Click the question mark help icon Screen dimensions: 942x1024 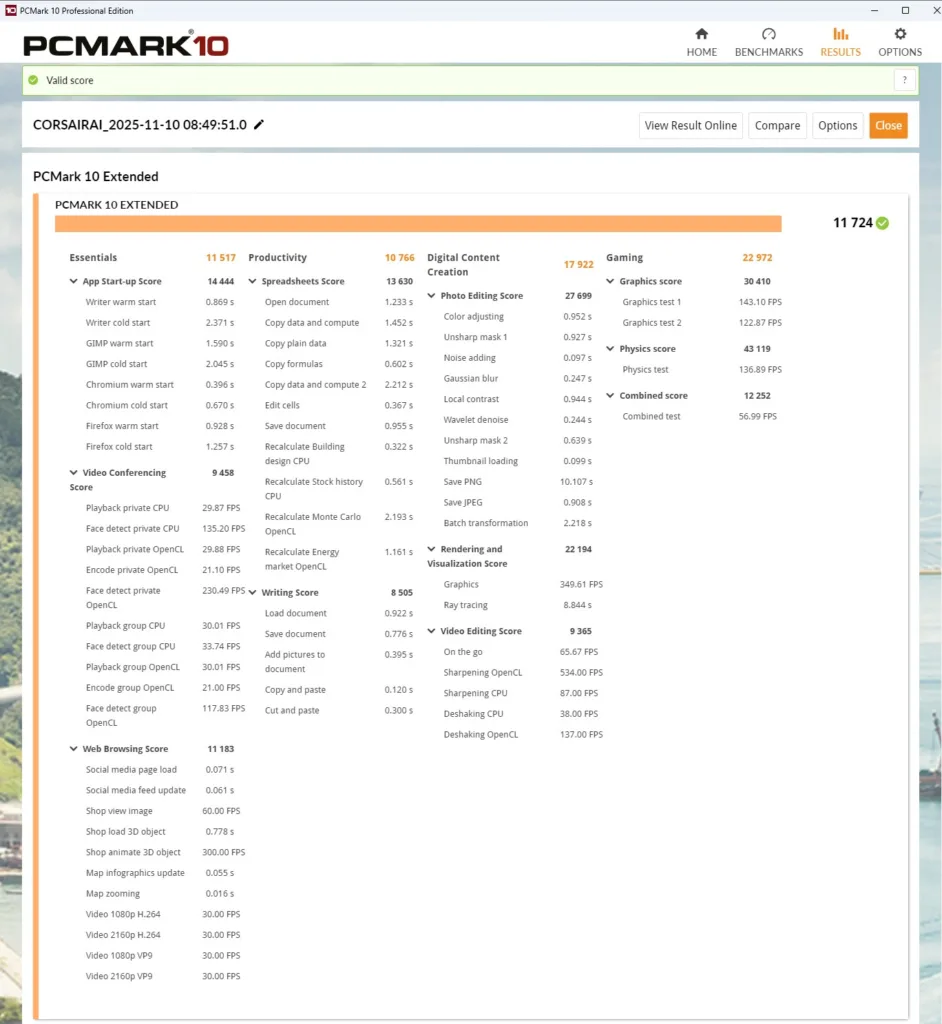[x=904, y=80]
